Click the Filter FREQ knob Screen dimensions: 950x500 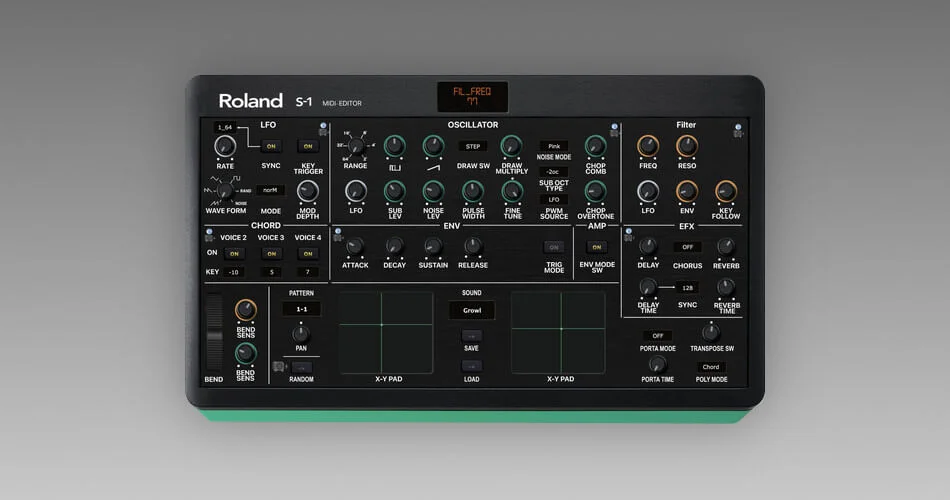(x=648, y=145)
